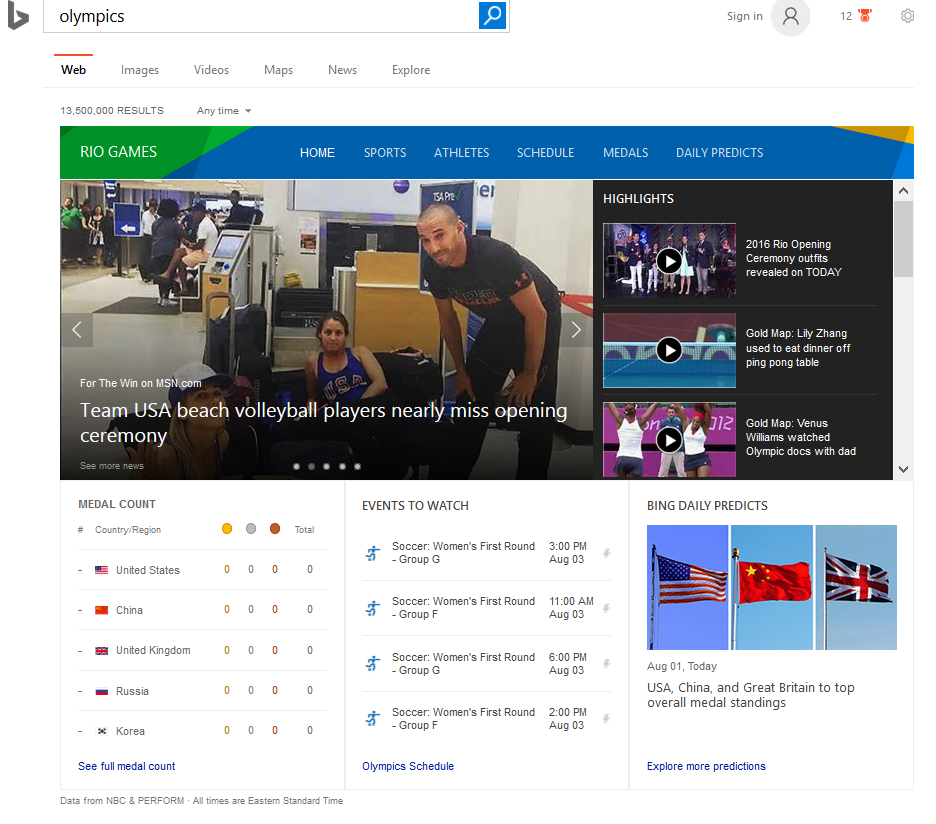Open MEDALS in Rio Games menu
This screenshot has height=824, width=936.
(x=625, y=153)
